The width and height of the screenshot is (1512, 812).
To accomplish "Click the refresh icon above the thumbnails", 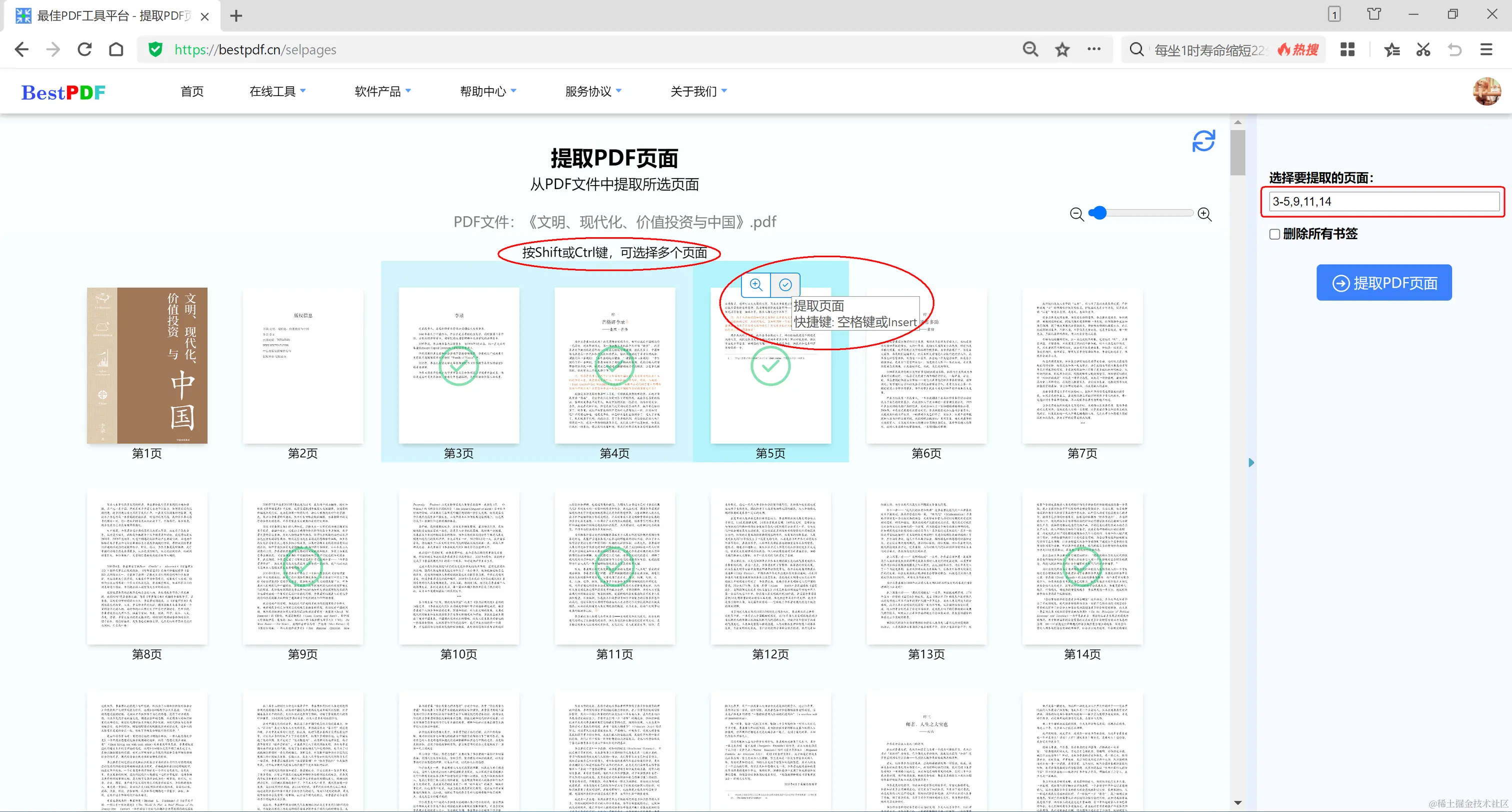I will click(x=1203, y=141).
